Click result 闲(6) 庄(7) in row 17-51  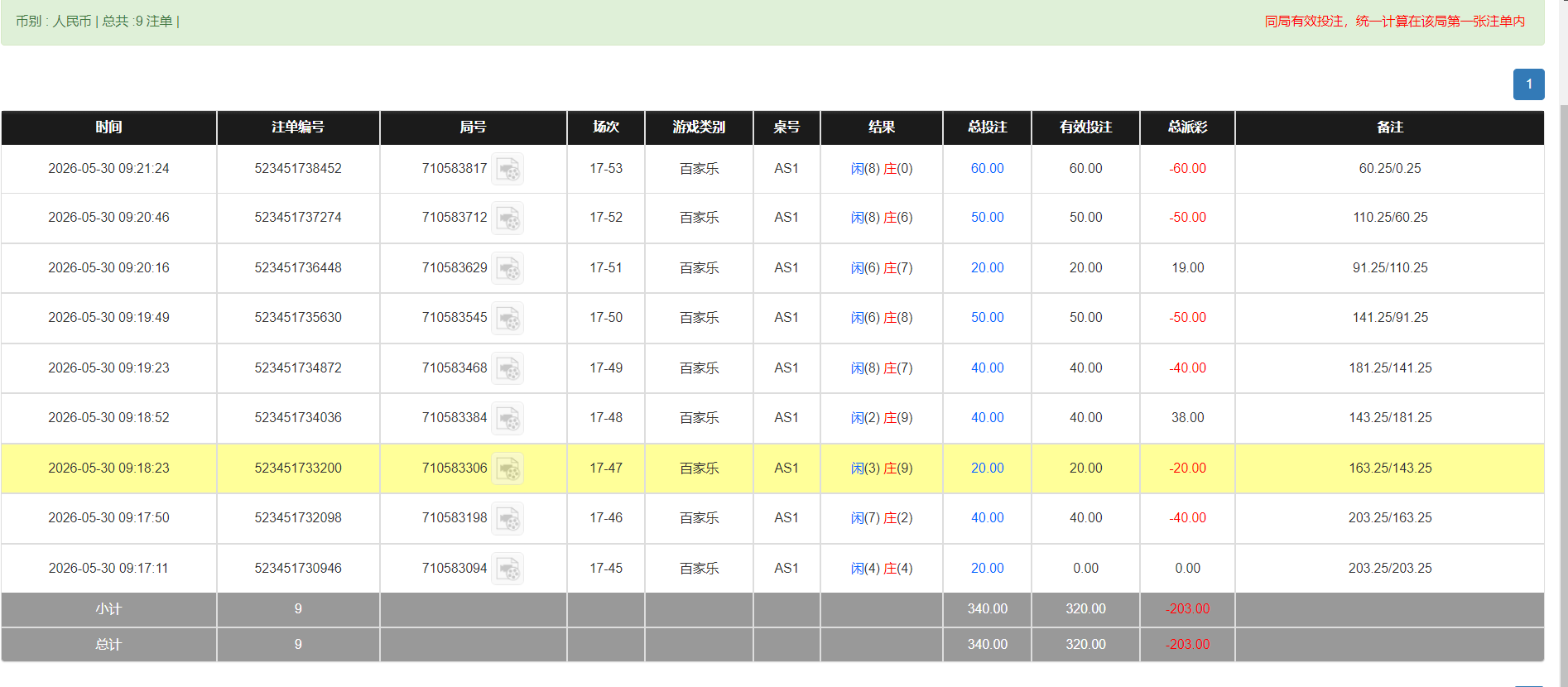coord(882,268)
